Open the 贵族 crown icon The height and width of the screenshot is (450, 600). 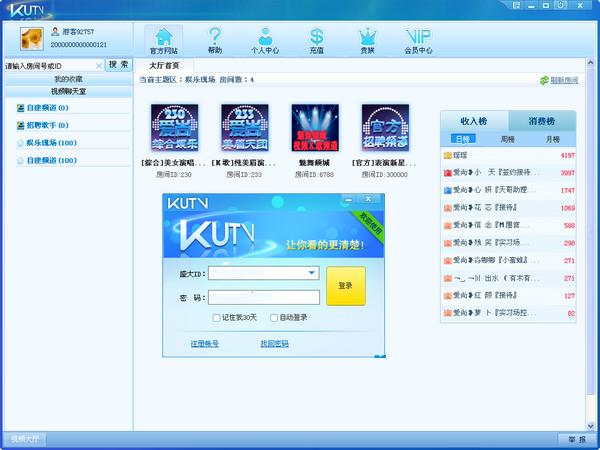pyautogui.click(x=367, y=41)
